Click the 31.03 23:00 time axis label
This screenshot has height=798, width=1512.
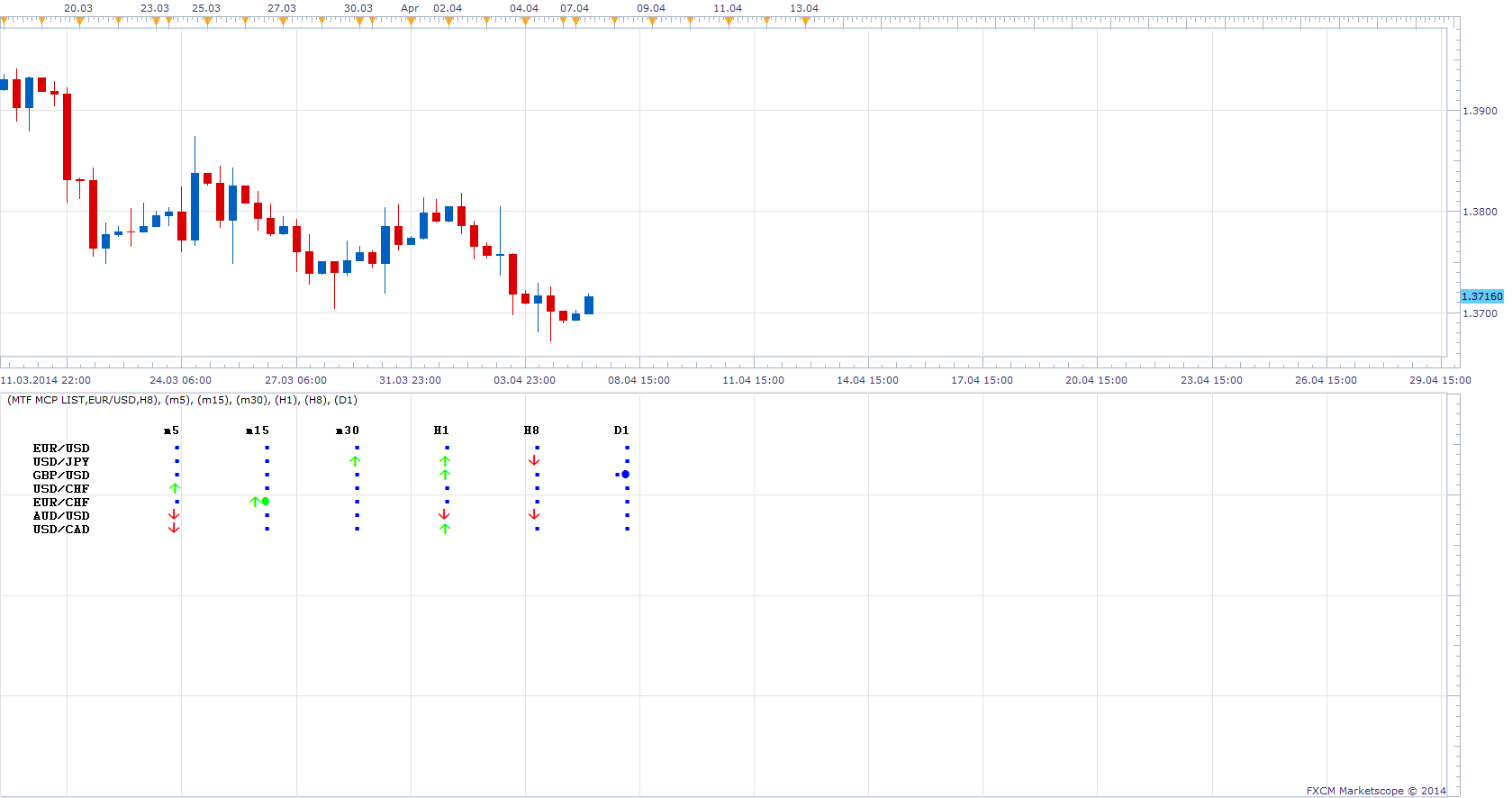pos(410,380)
